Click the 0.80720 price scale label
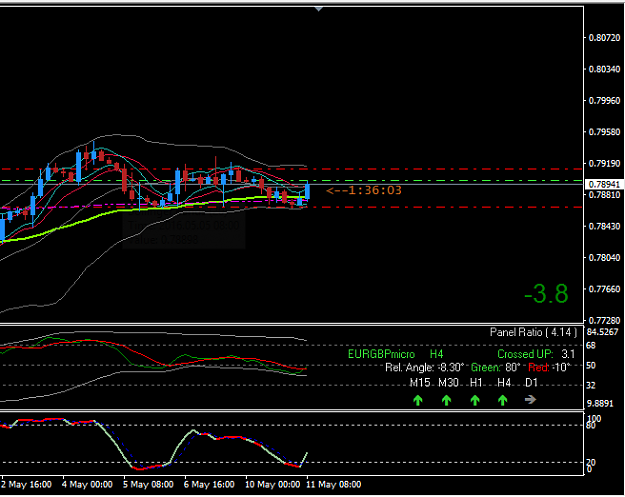 (605, 38)
